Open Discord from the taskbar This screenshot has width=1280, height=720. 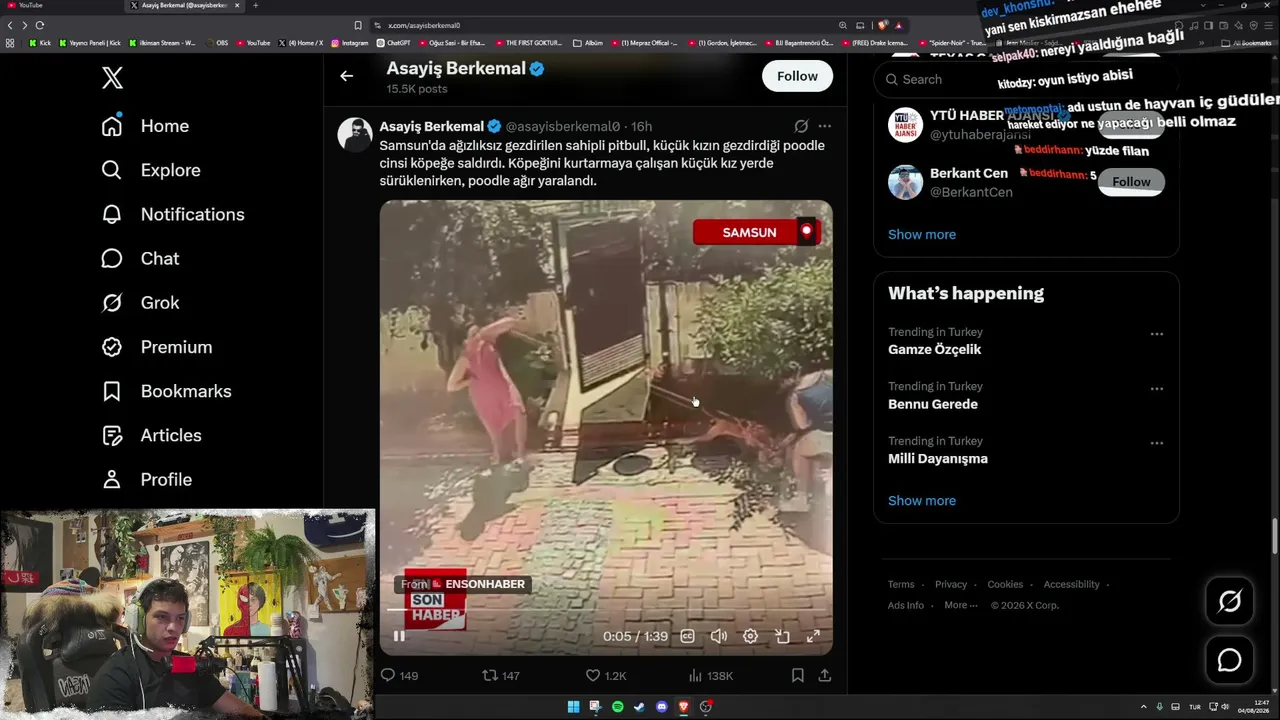click(661, 707)
